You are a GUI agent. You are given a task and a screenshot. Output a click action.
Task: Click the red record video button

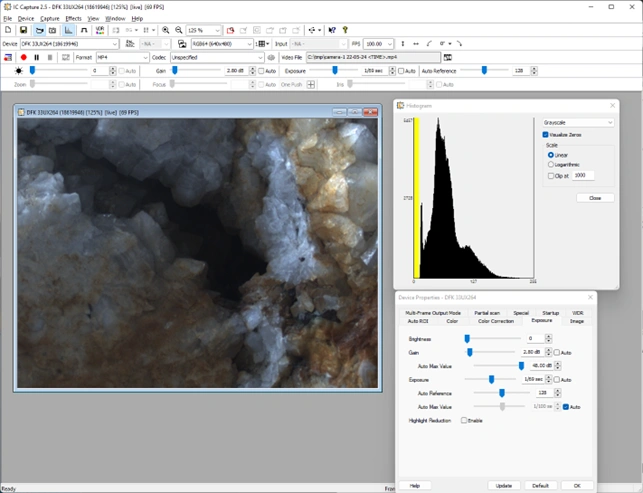[23, 57]
